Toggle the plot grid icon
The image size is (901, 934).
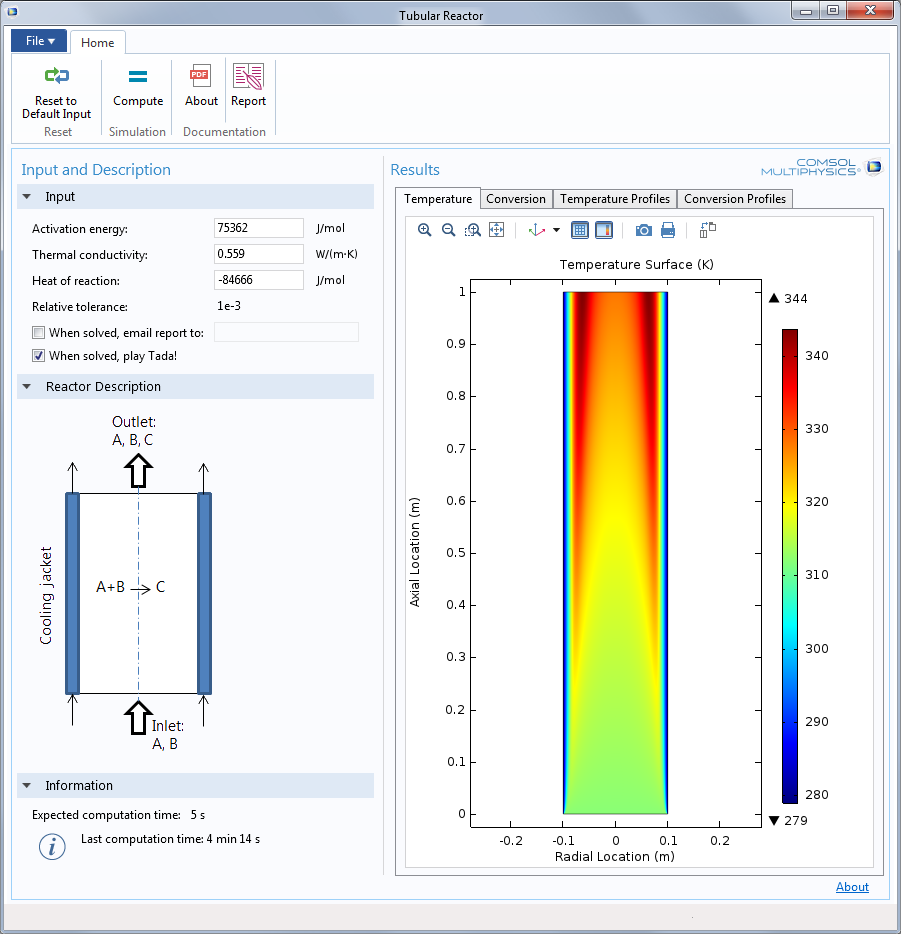tap(580, 230)
